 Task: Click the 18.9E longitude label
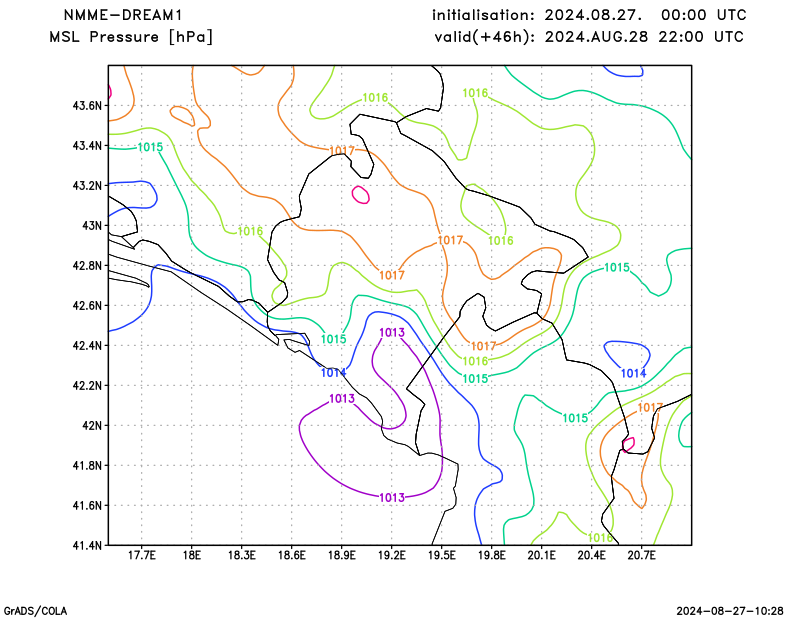(x=341, y=555)
